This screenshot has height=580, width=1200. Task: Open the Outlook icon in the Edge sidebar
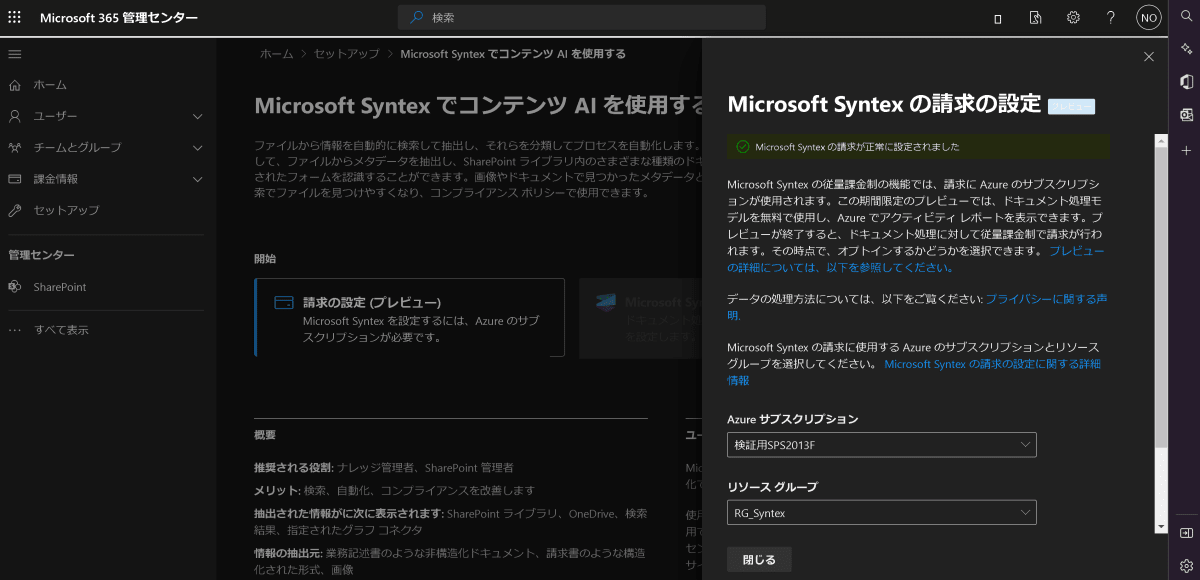coord(1186,115)
